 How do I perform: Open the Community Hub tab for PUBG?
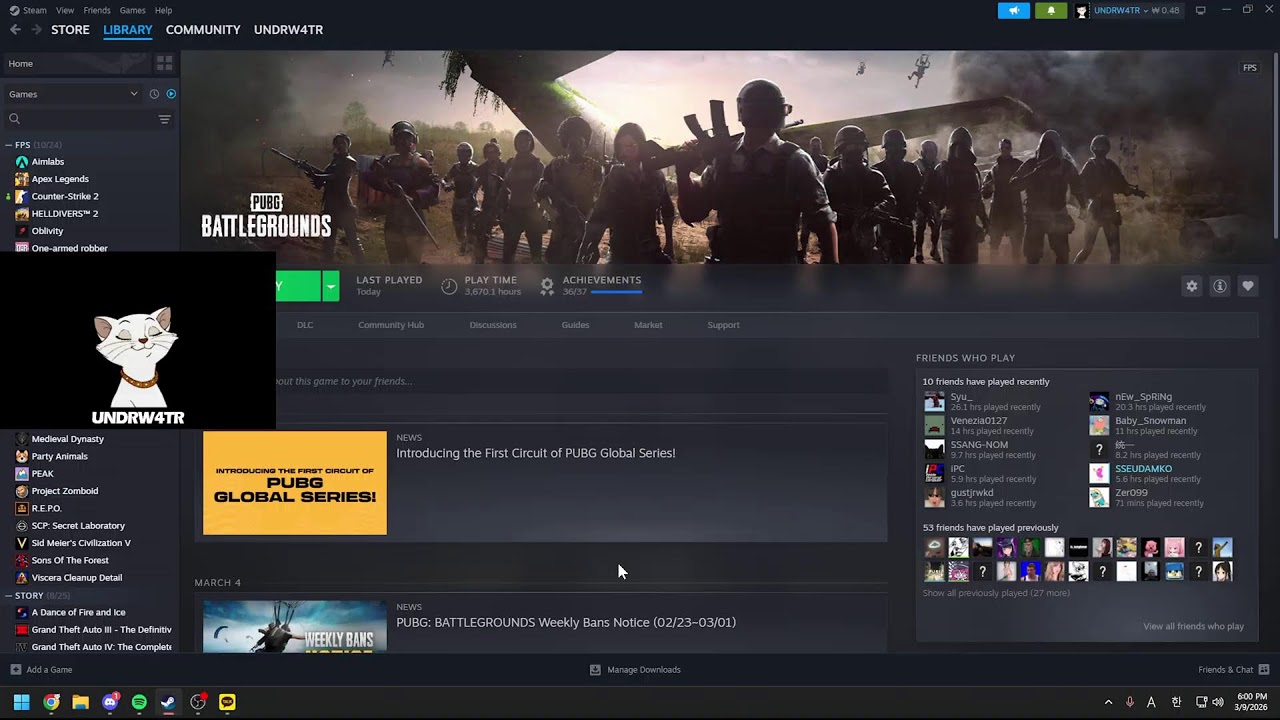(x=391, y=325)
